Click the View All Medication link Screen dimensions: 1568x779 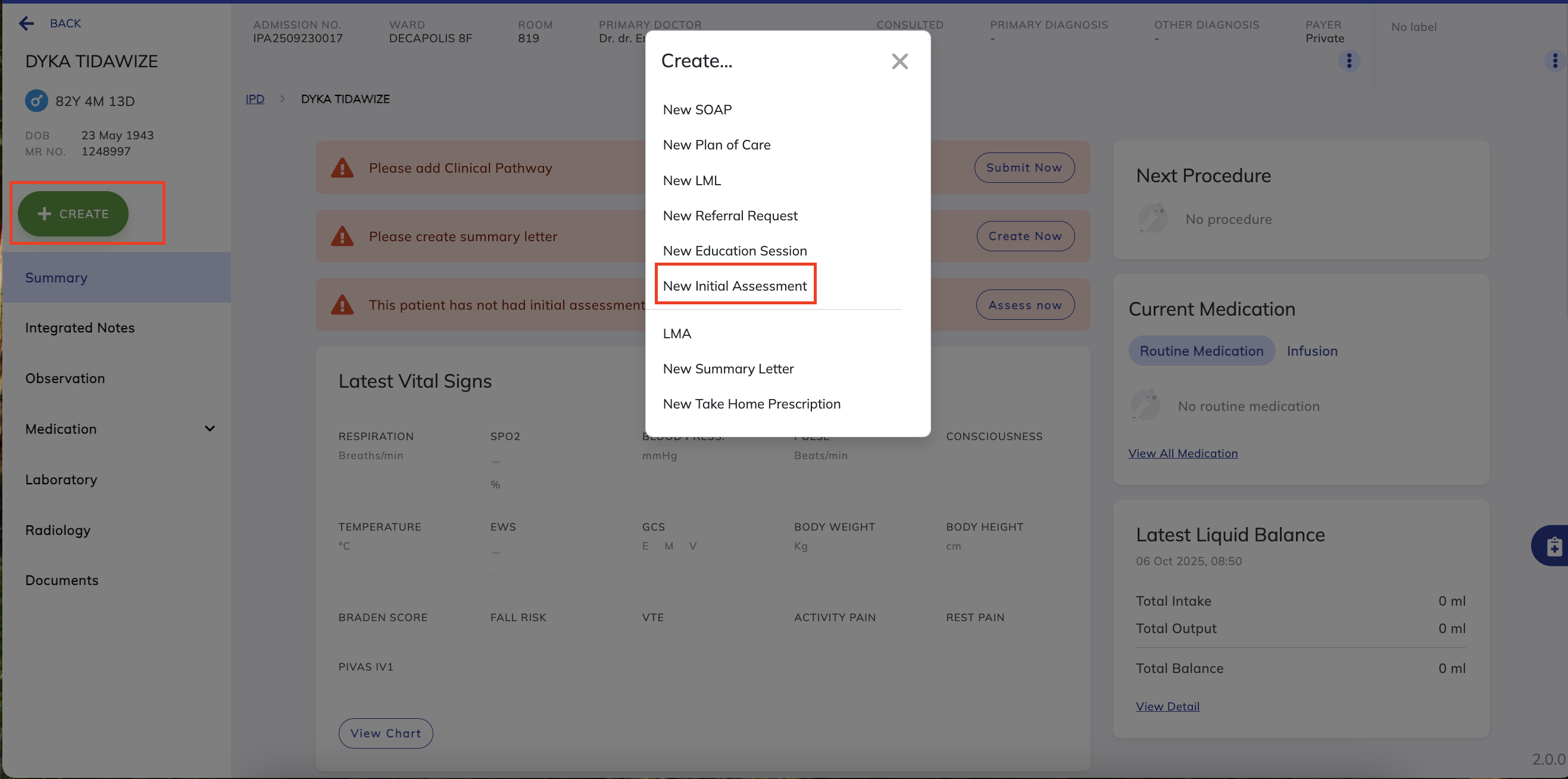pos(1183,453)
